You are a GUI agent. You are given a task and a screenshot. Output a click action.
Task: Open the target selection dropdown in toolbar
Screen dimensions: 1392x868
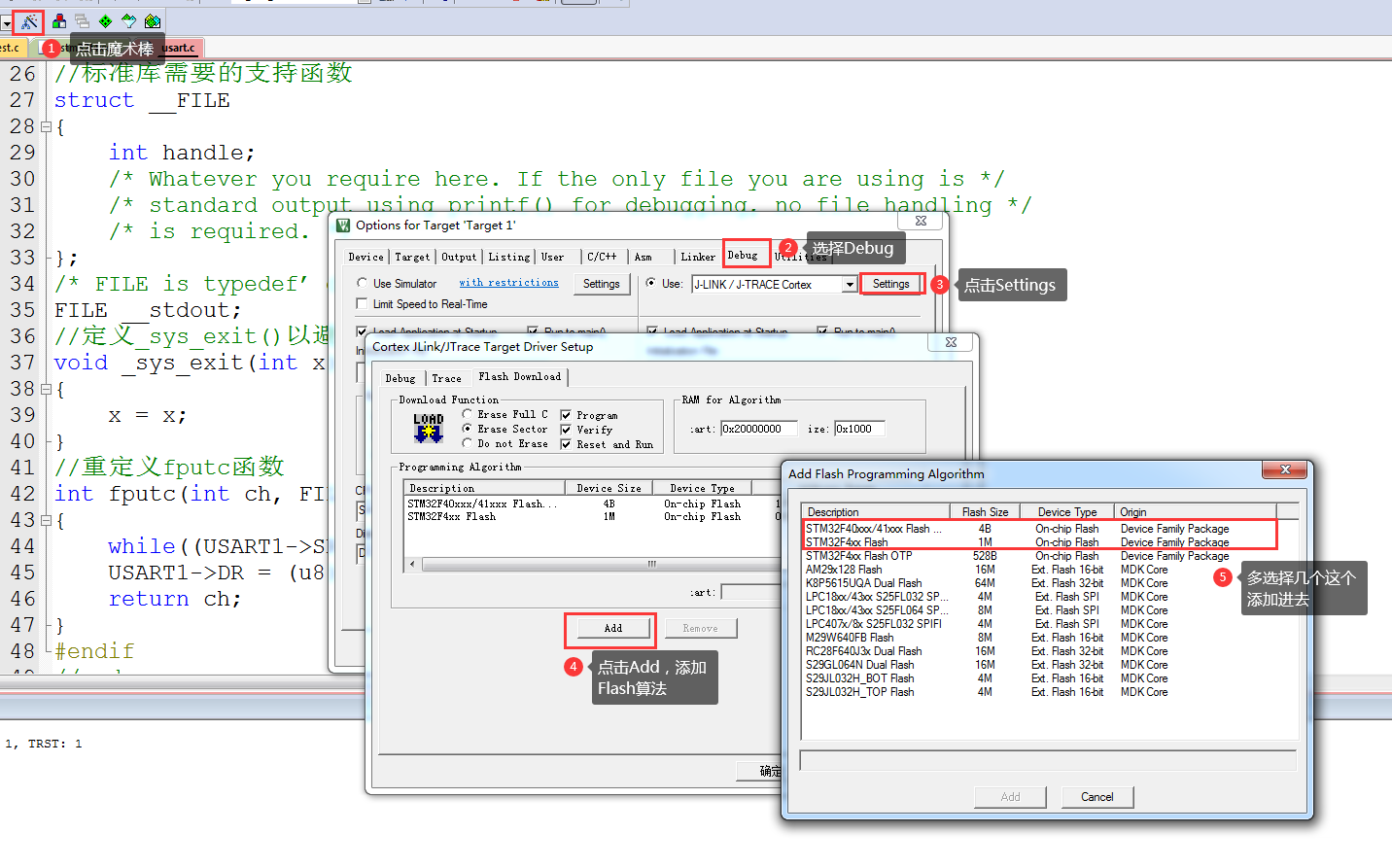coord(6,21)
